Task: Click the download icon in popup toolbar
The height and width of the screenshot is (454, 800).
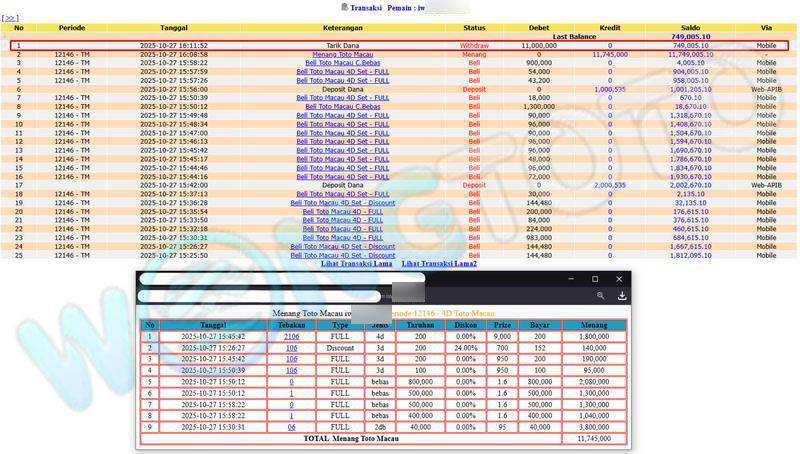Action: [622, 296]
